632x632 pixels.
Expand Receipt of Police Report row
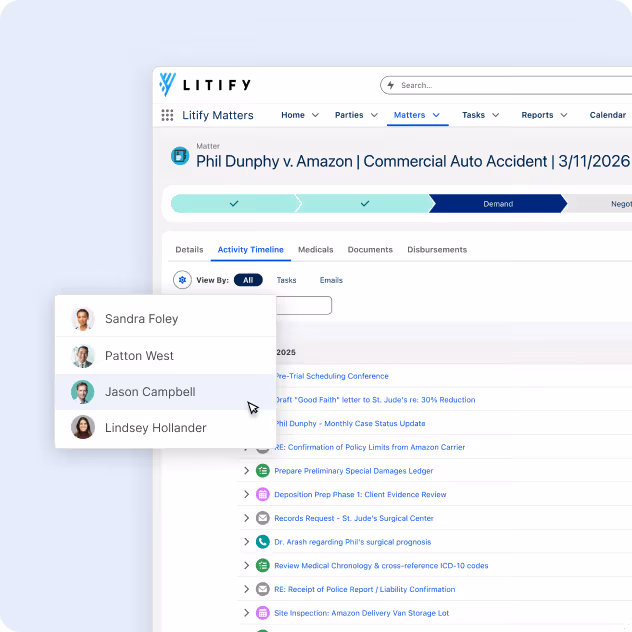pos(246,589)
